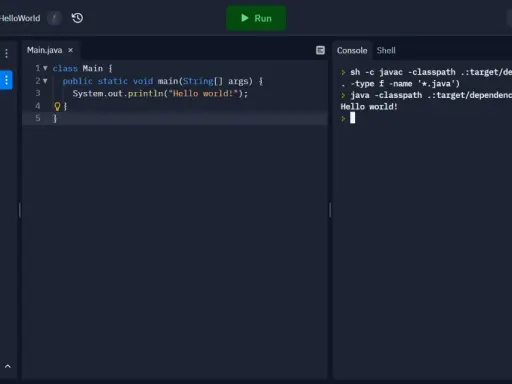512x384 pixels.
Task: Click 'void' keyword on line 2
Action: (x=143, y=81)
